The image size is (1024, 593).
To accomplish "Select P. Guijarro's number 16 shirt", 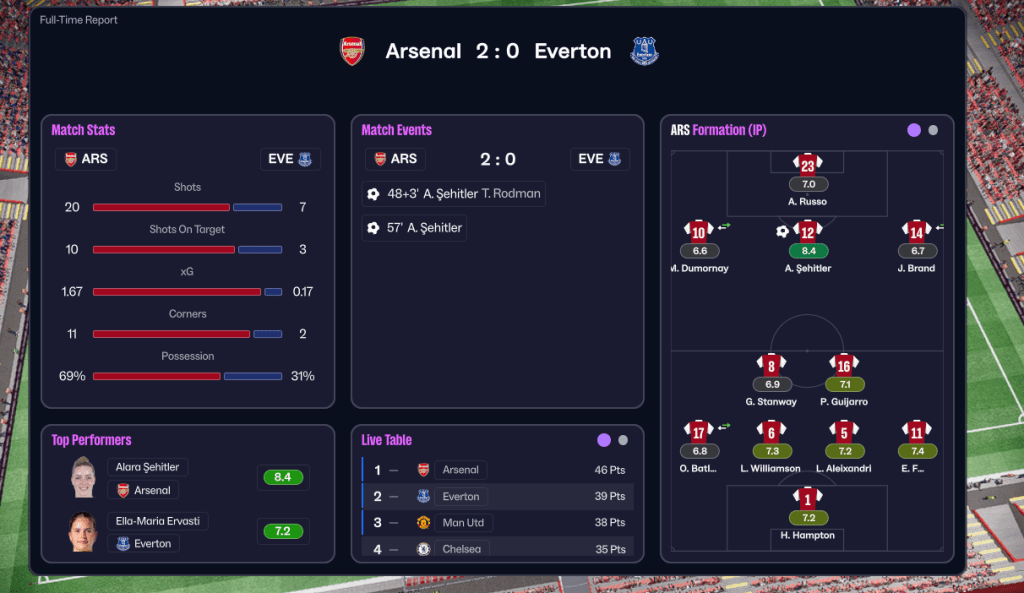I will tap(845, 365).
